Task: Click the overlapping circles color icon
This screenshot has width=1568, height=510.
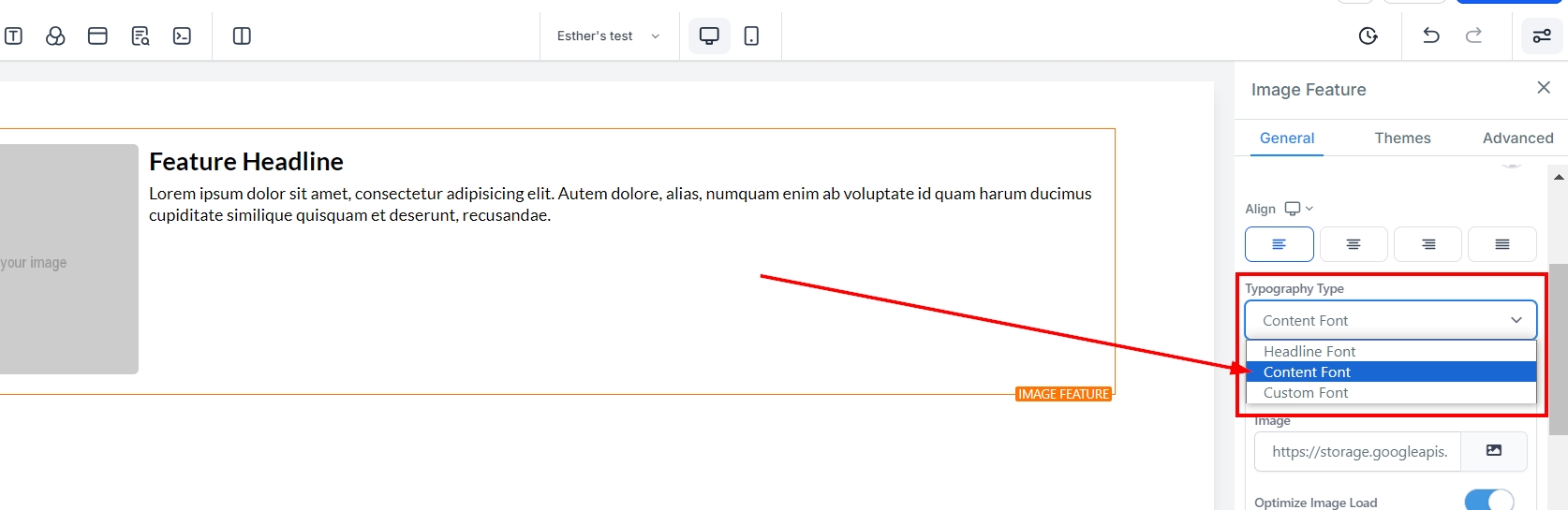Action: 55,36
